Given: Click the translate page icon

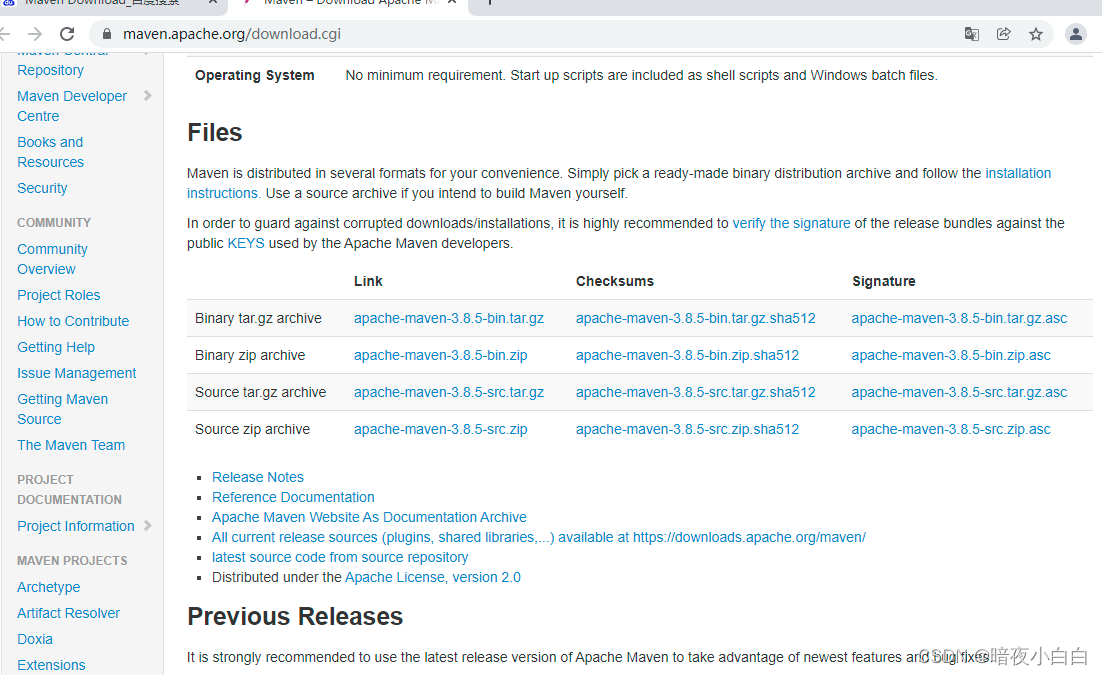Looking at the screenshot, I should coord(971,34).
